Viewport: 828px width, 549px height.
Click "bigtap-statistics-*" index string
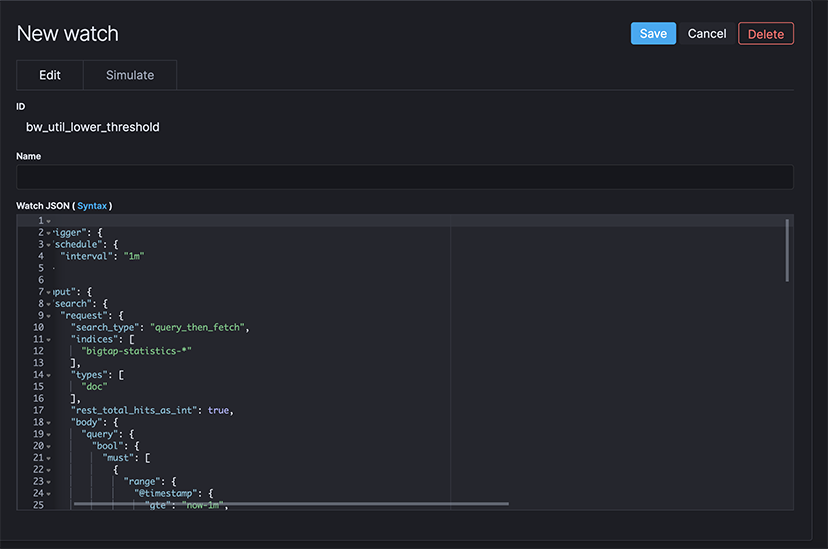point(136,351)
